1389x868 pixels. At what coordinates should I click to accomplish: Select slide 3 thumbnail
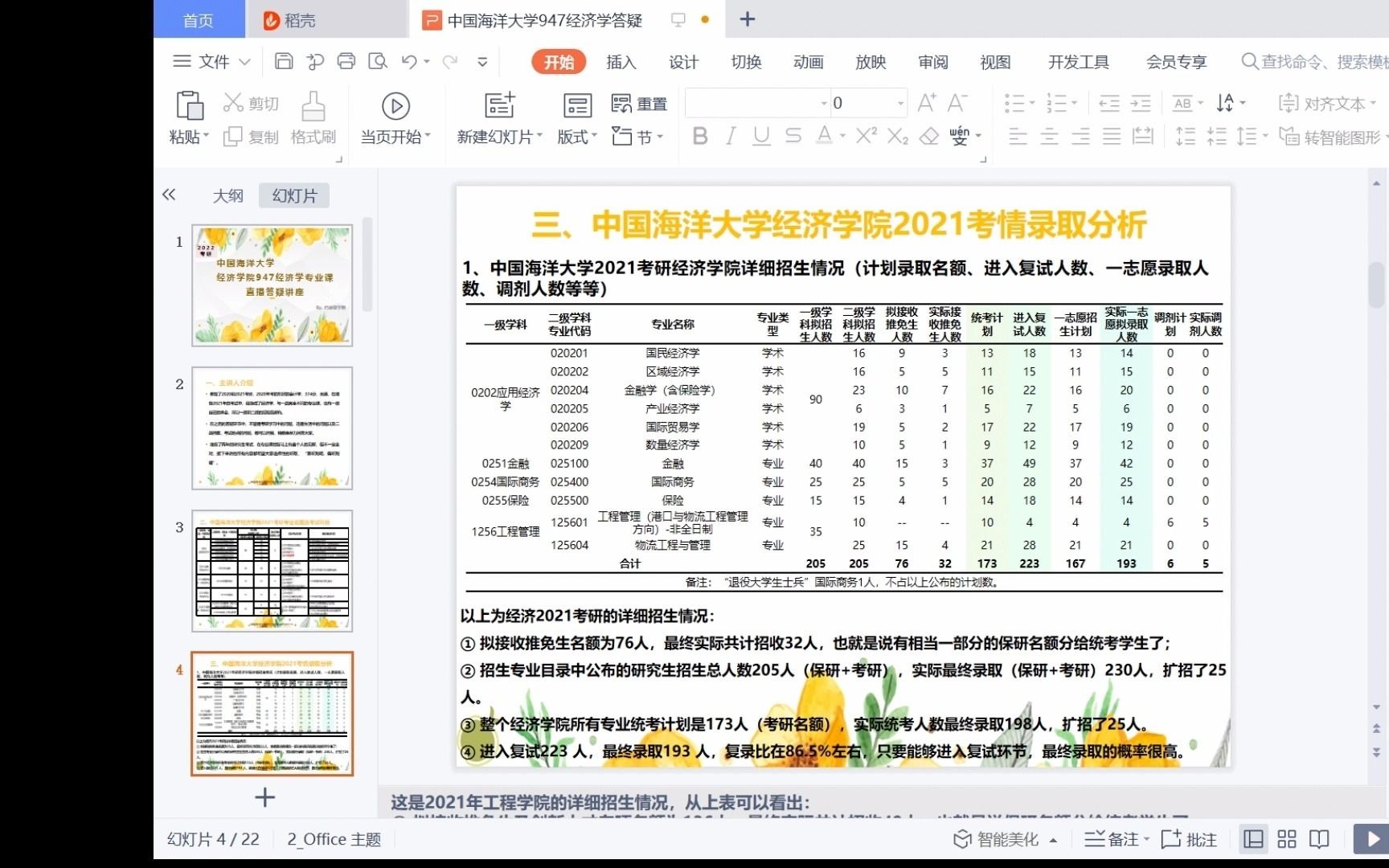[x=272, y=571]
